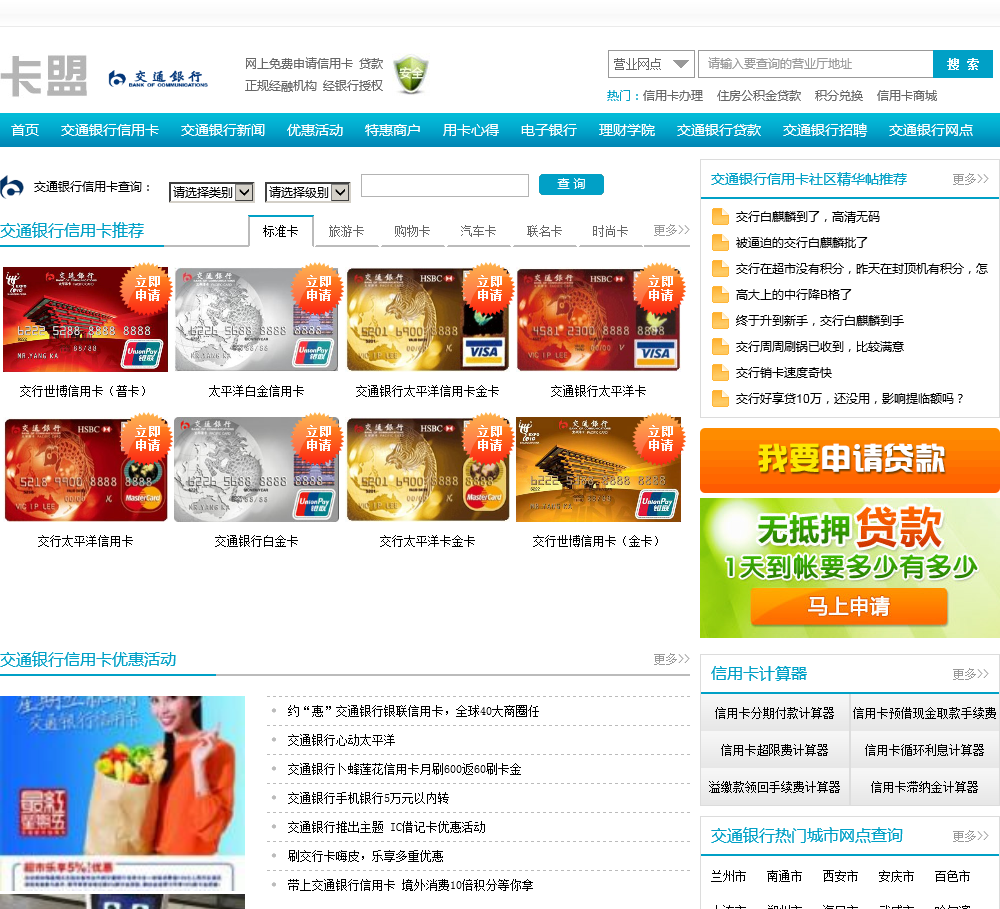
Task: Expand 更多 in 信用卡计算器 panel
Action: pos(970,674)
